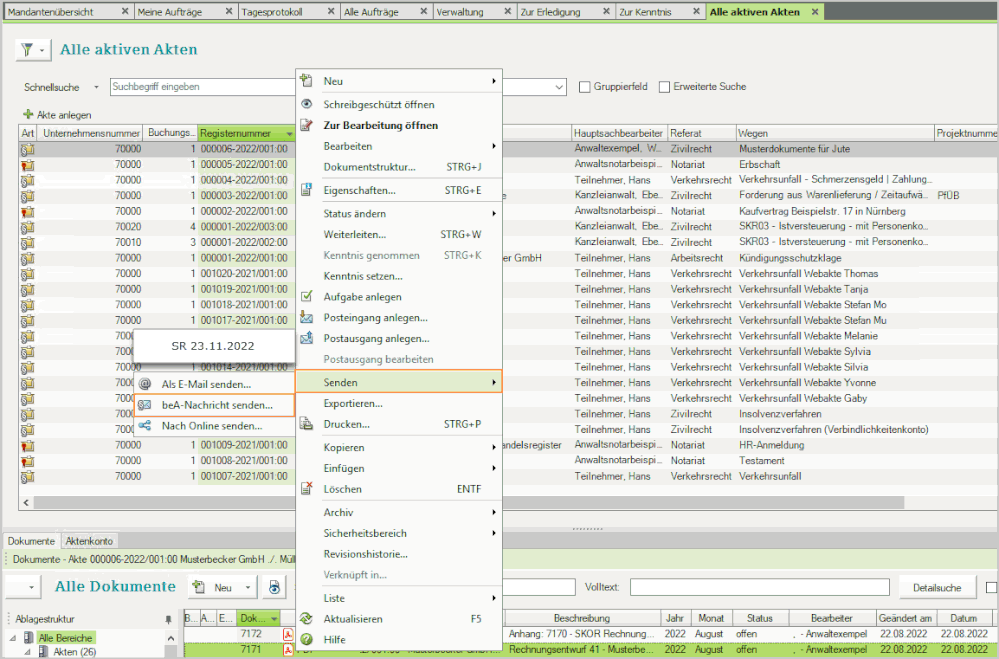Viewport: 999px width, 659px height.
Task: Click the Hilfe question mark icon
Action: [307, 639]
